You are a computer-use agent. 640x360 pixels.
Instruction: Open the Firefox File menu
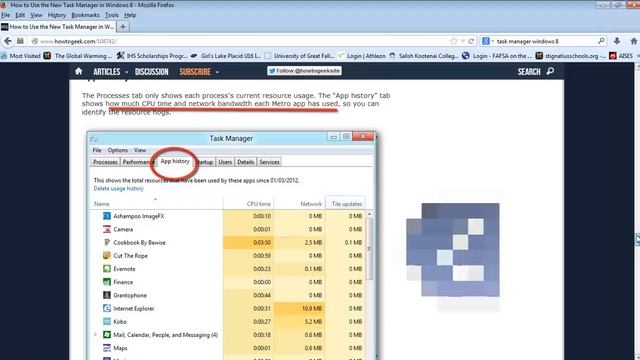tap(5, 15)
